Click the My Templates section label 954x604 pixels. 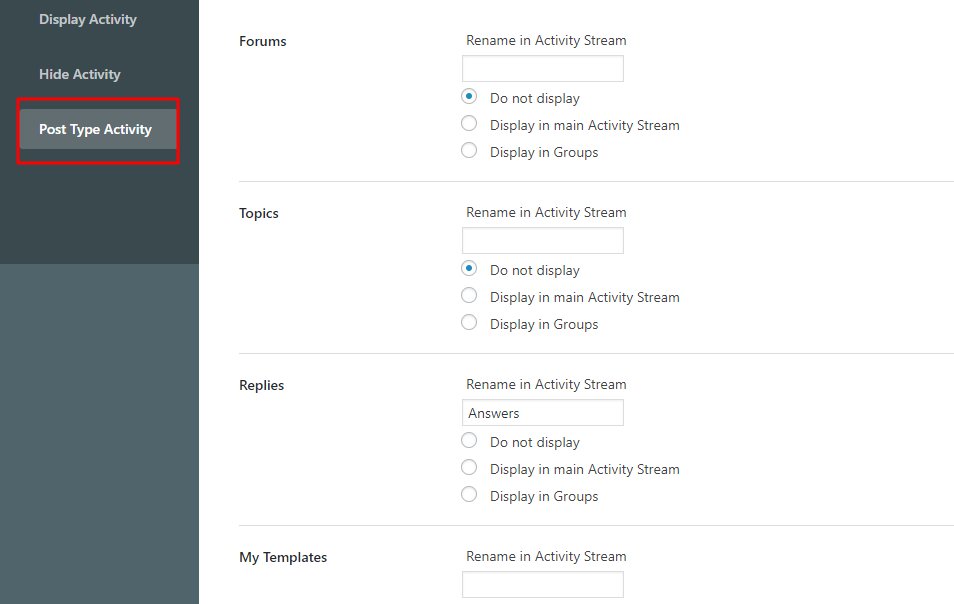tap(283, 558)
